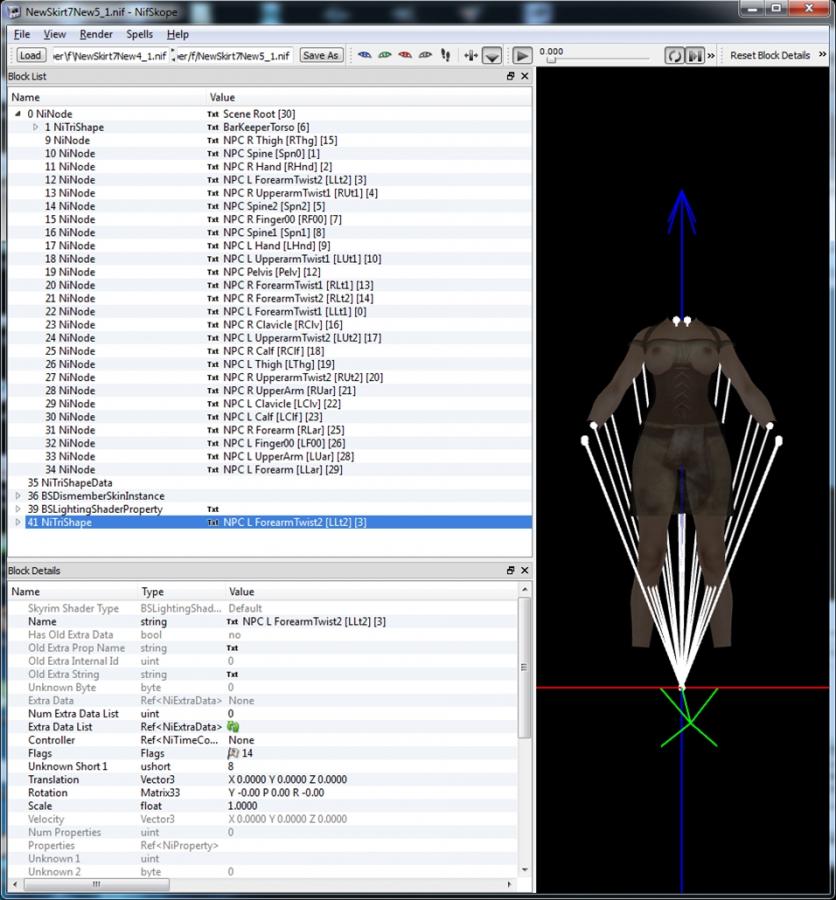The width and height of the screenshot is (836, 900).
Task: Expand the overflow chevron after Reset Block Details
Action: (822, 55)
